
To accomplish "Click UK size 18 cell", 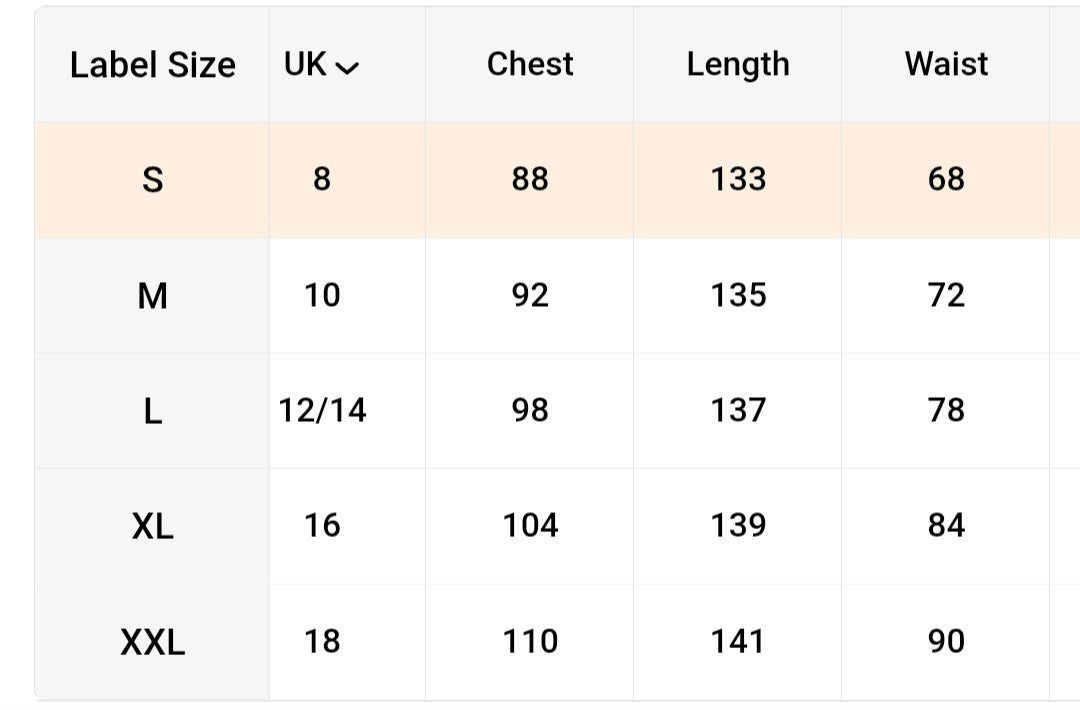I will click(322, 641).
